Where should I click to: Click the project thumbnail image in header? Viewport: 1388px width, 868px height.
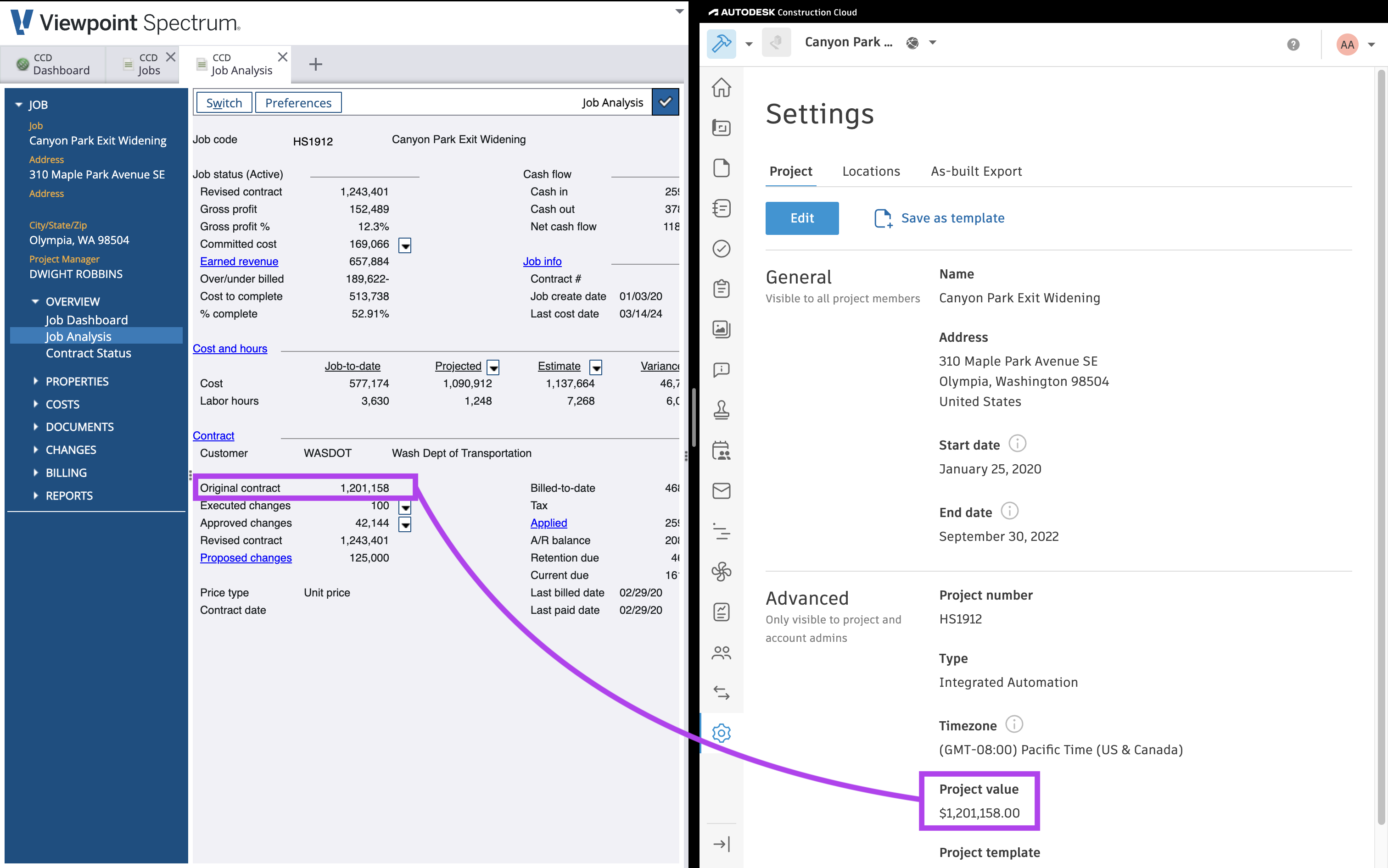[777, 43]
